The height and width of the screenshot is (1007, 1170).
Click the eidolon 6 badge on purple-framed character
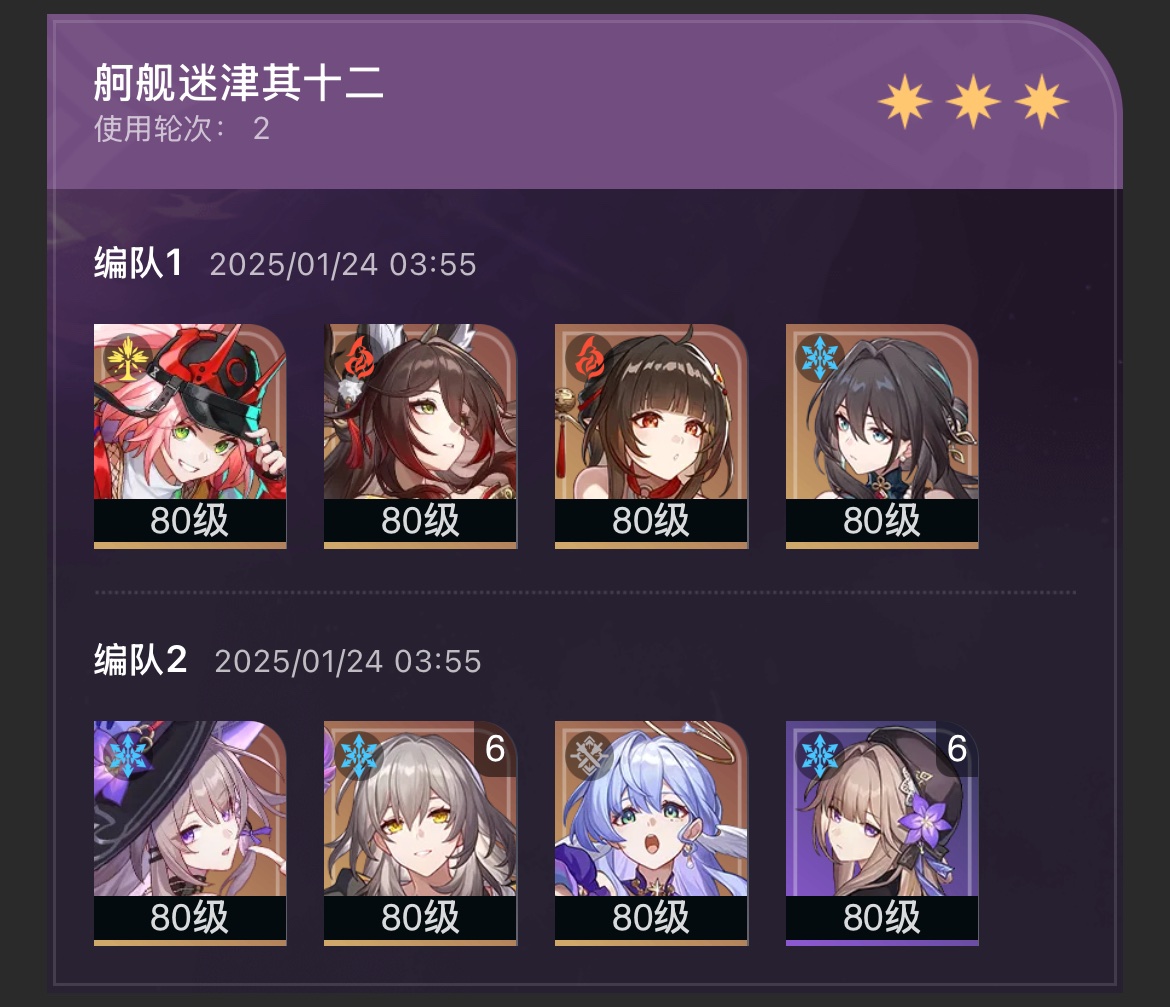pos(957,748)
